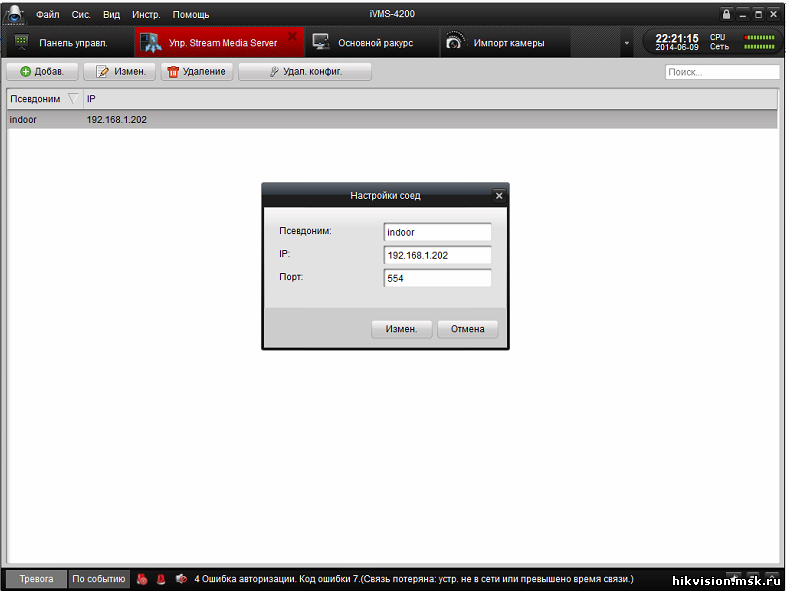Click the iVMS camera logo icon
The image size is (786, 591).
pos(14,14)
